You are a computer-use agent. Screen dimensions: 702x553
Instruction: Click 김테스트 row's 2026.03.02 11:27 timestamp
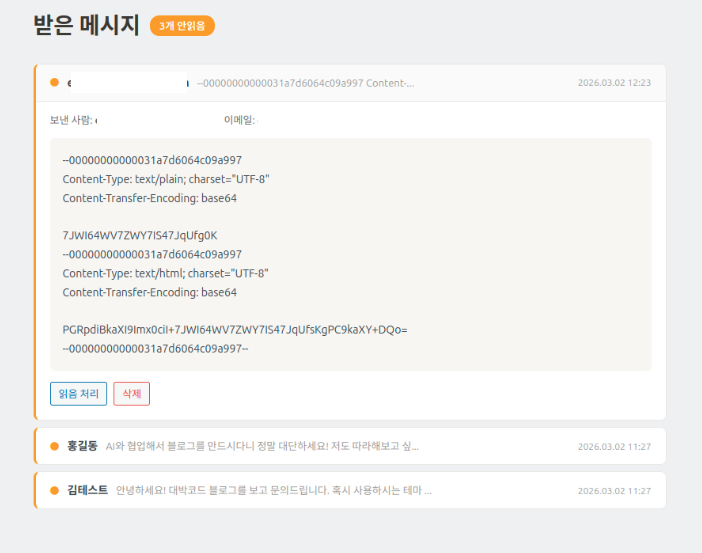(x=614, y=491)
